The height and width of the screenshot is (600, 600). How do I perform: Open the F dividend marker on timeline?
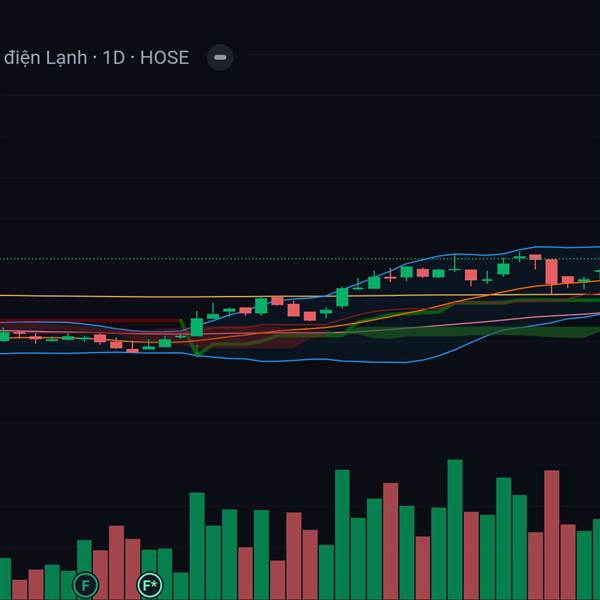[85, 585]
